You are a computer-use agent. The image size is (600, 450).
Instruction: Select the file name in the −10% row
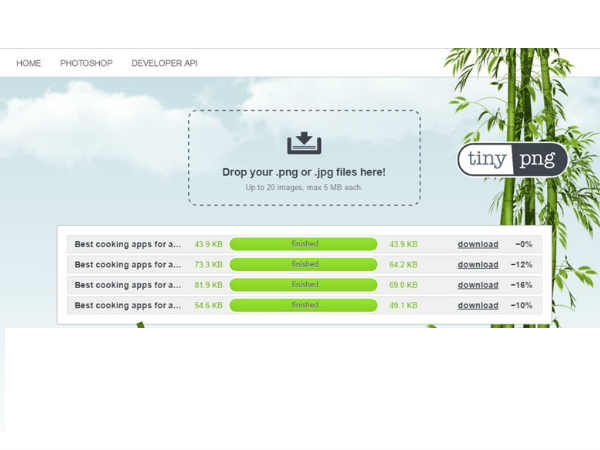(128, 305)
